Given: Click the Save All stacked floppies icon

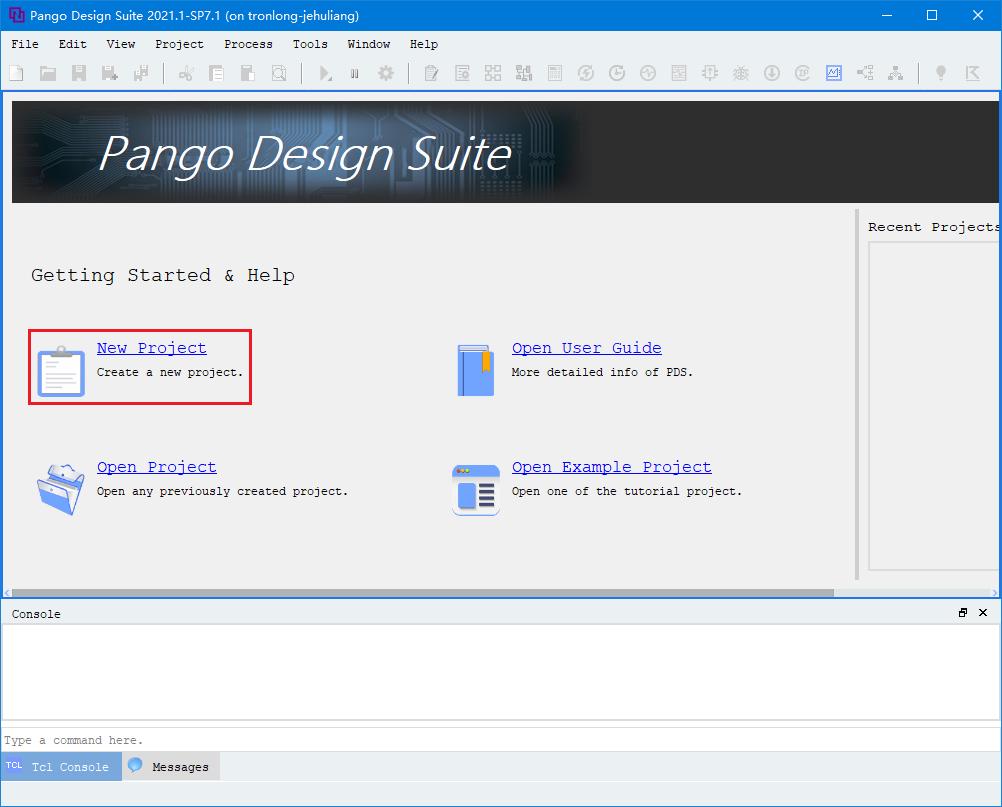Looking at the screenshot, I should 141,73.
